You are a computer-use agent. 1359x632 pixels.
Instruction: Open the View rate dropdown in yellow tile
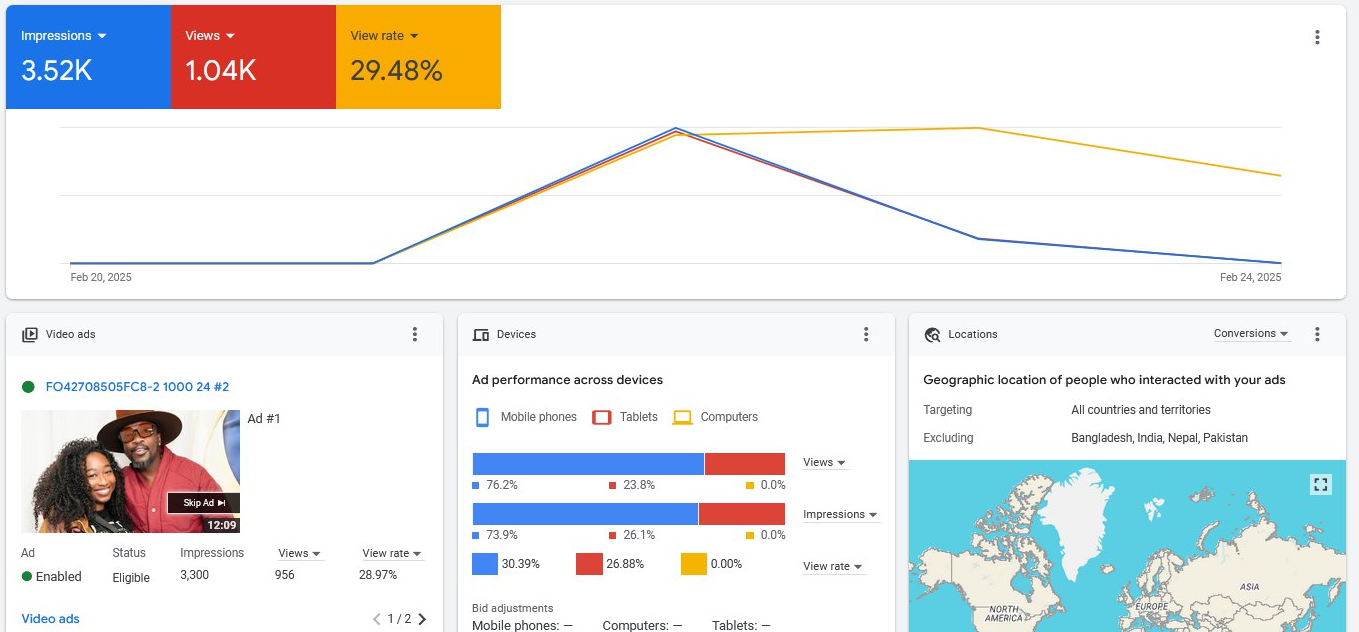tap(384, 36)
